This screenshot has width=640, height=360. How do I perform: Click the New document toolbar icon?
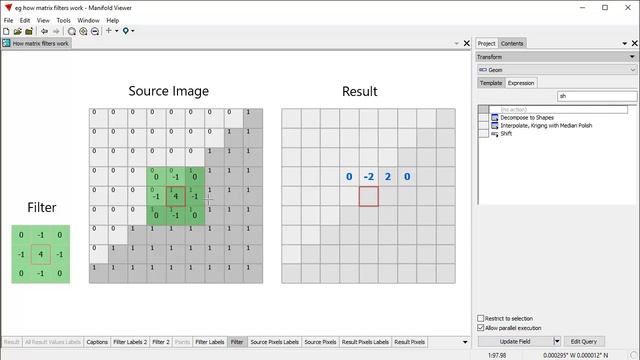click(6, 31)
